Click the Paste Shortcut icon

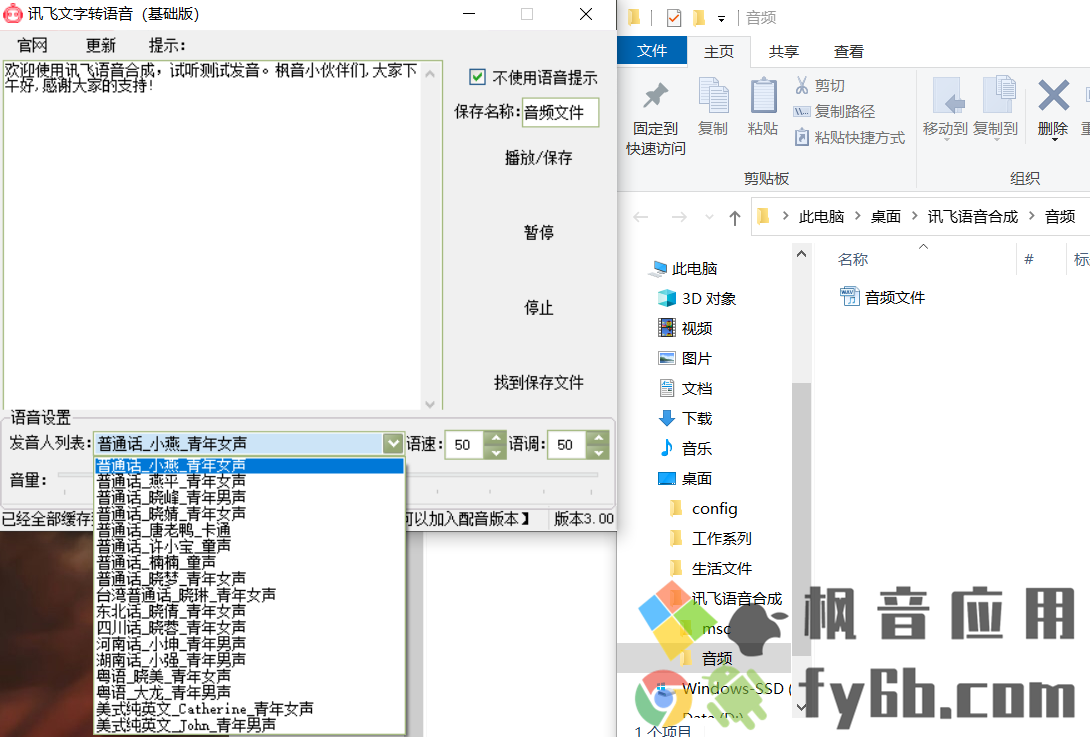pos(802,137)
